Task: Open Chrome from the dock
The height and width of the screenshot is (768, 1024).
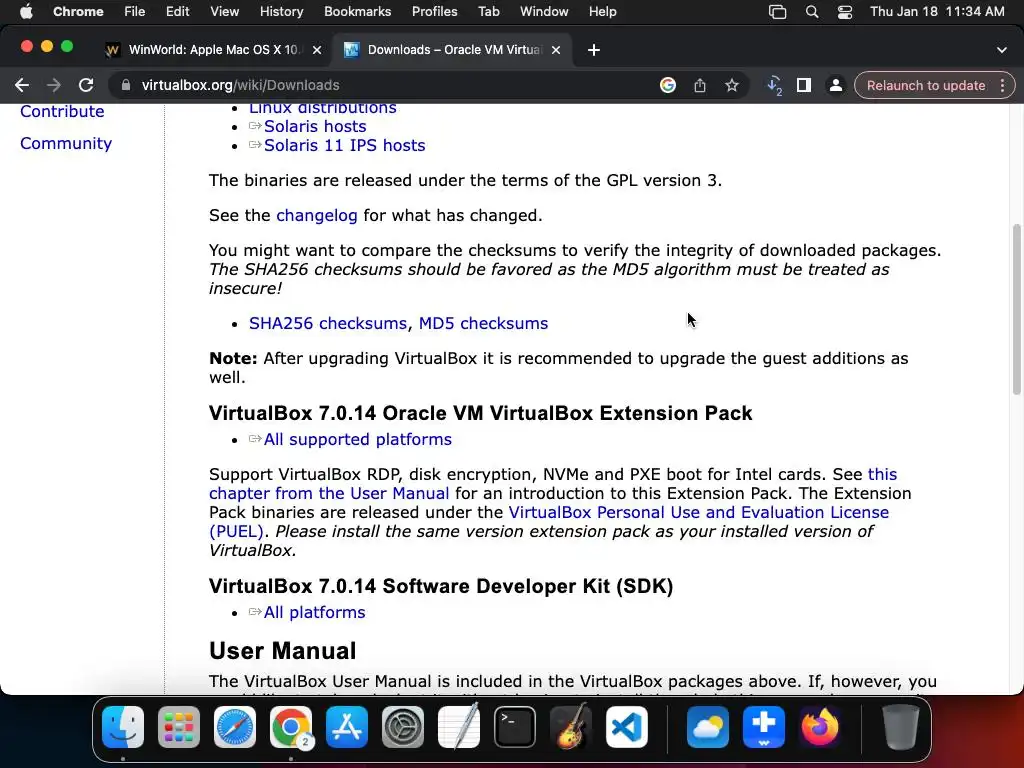Action: 291,726
